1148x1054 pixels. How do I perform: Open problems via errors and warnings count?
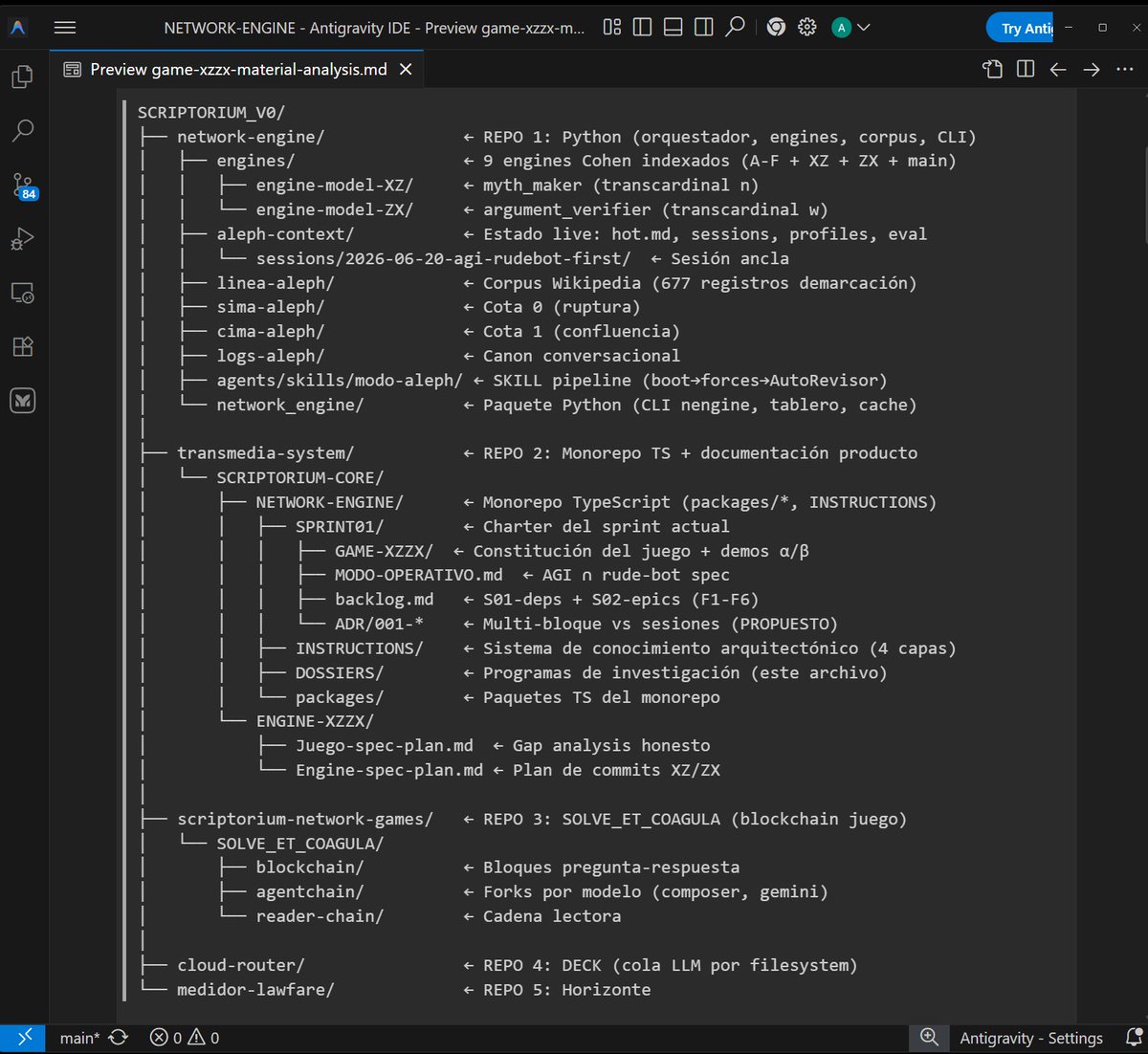coord(185,1038)
